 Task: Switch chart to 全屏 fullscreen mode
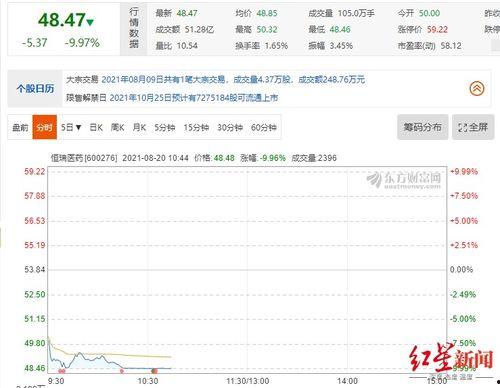coord(473,127)
